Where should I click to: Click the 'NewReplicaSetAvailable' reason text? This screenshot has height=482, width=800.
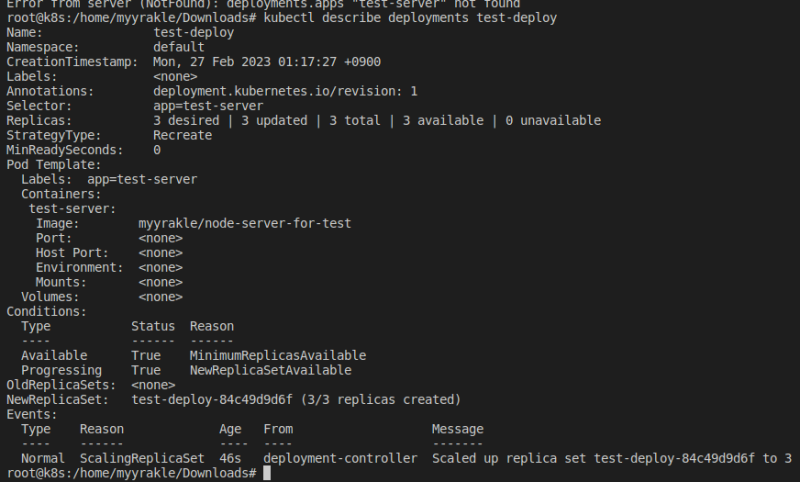coord(270,370)
